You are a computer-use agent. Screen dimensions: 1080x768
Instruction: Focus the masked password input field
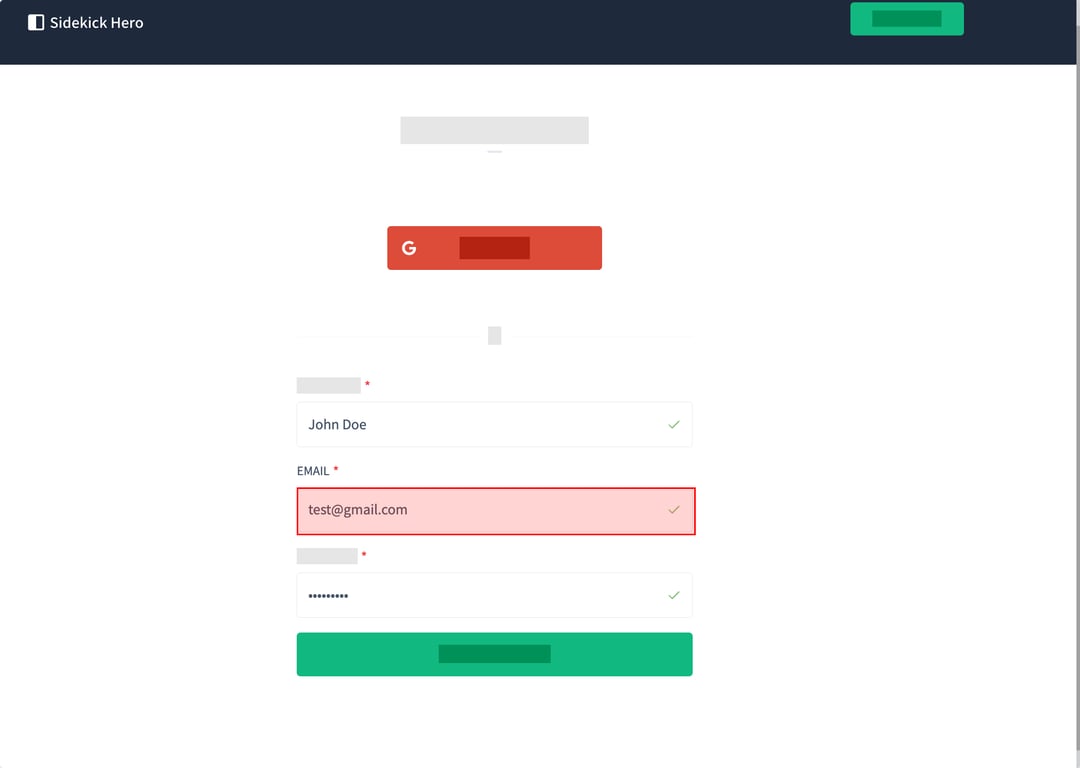coord(480,596)
